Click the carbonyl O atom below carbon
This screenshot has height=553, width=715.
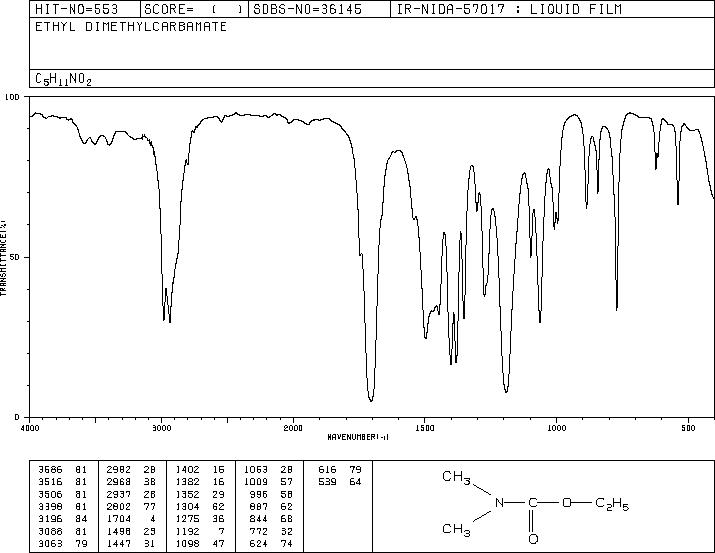[x=533, y=539]
